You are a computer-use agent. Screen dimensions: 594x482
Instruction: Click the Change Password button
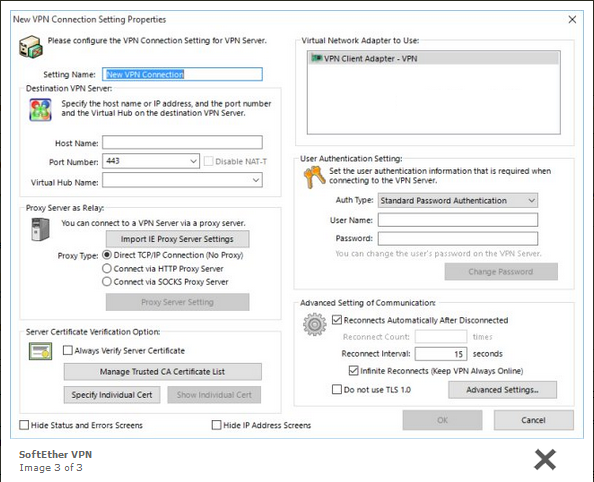(501, 272)
